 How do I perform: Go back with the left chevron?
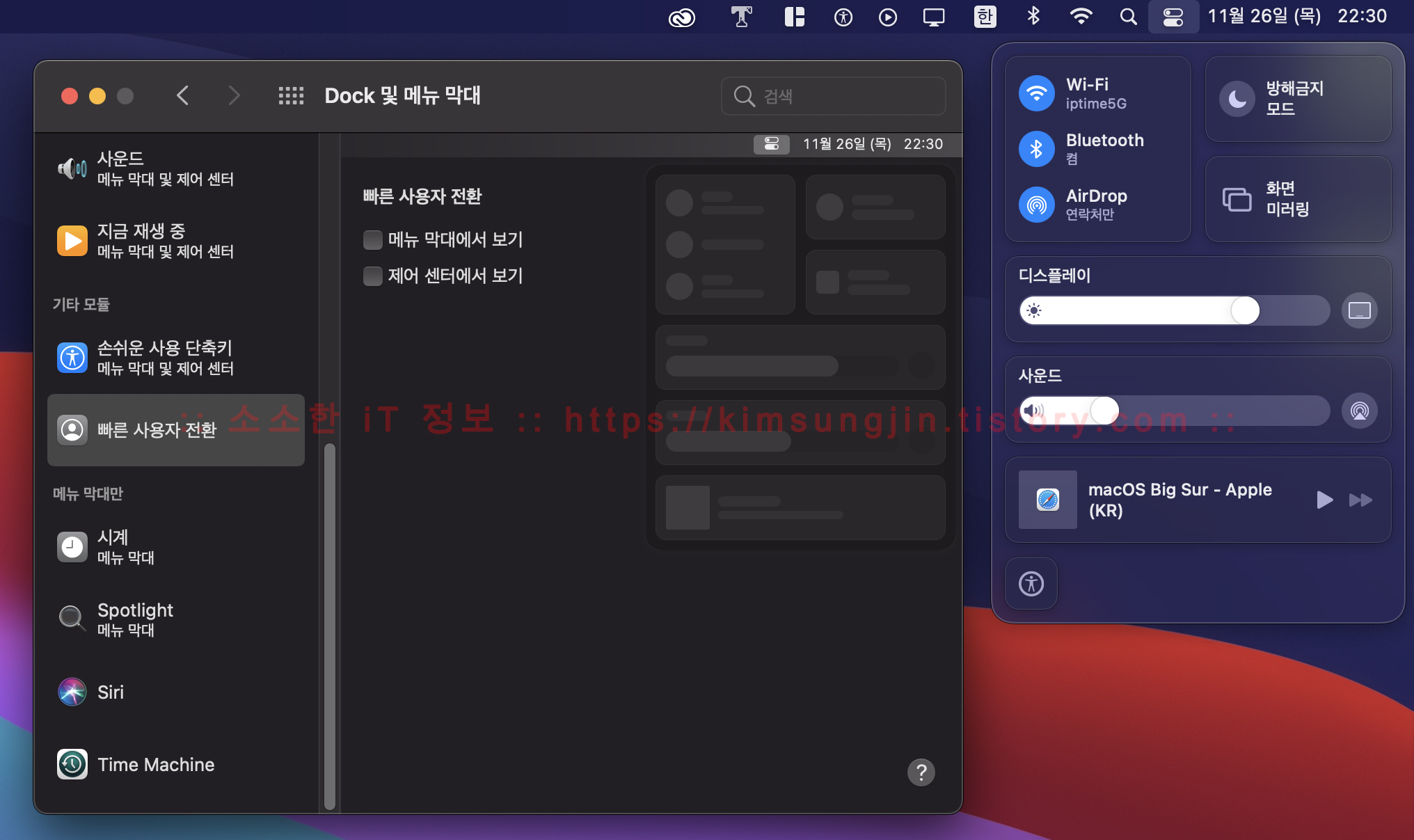[x=183, y=96]
